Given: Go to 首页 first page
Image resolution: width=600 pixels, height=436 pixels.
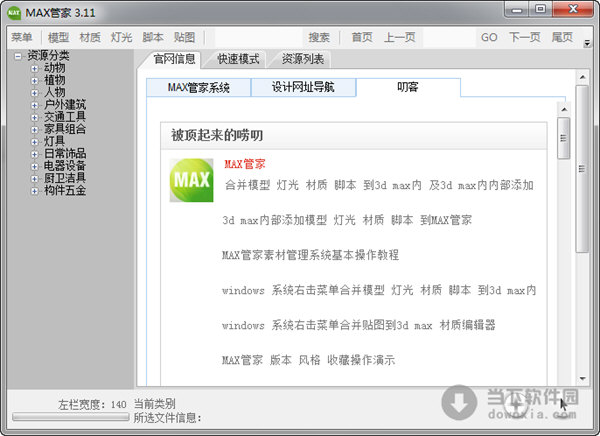Looking at the screenshot, I should (362, 38).
